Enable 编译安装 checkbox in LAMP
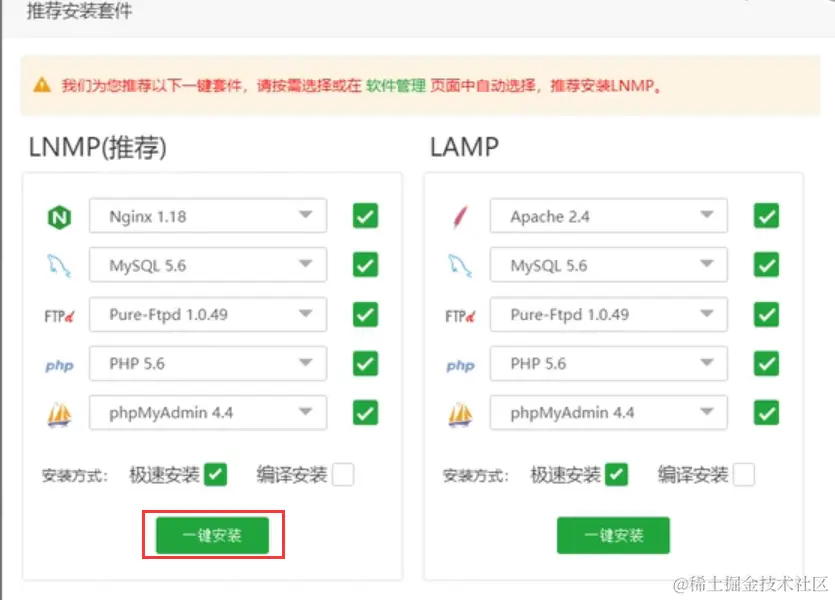835x600 pixels. [744, 474]
